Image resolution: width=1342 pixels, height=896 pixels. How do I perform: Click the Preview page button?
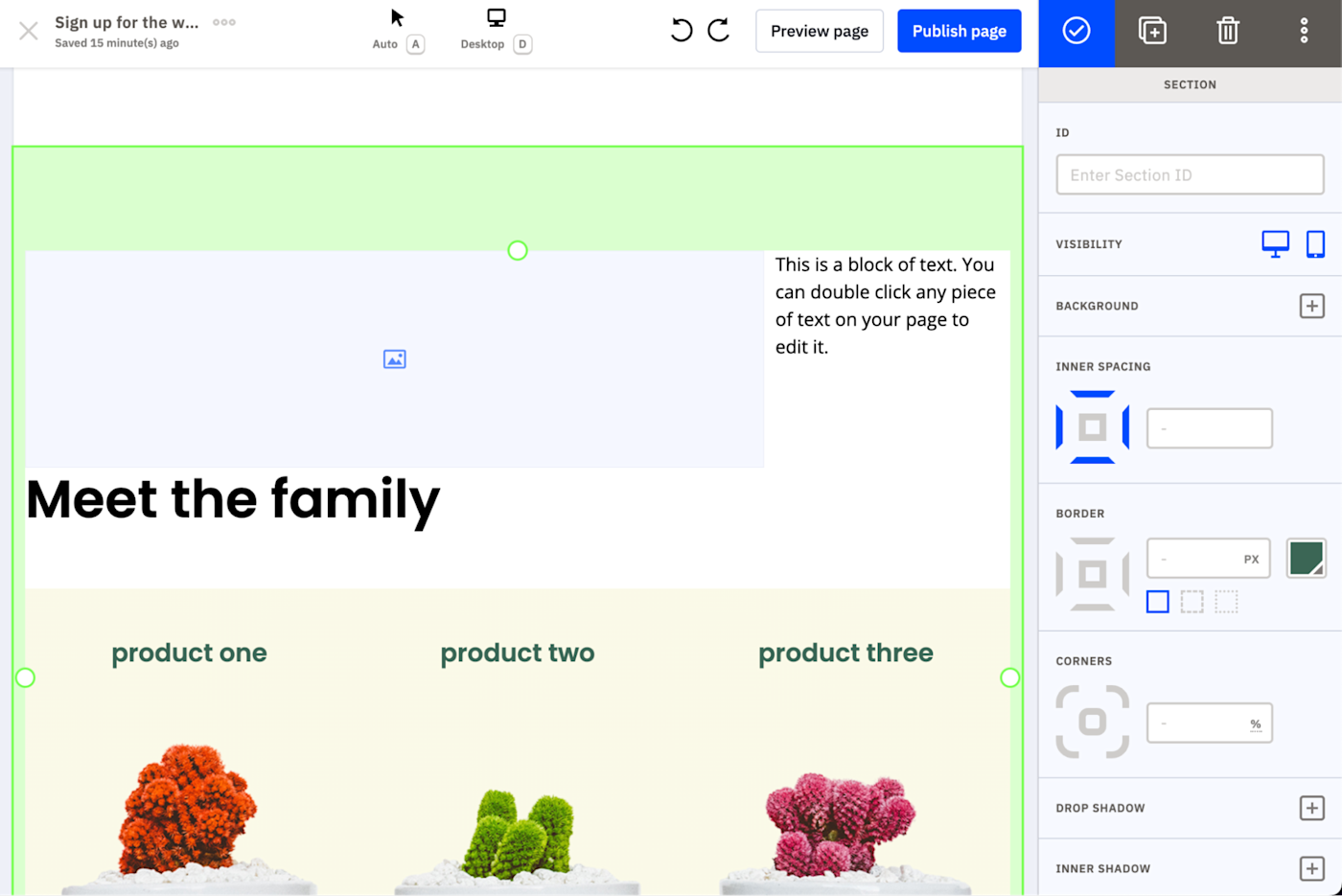coord(820,32)
